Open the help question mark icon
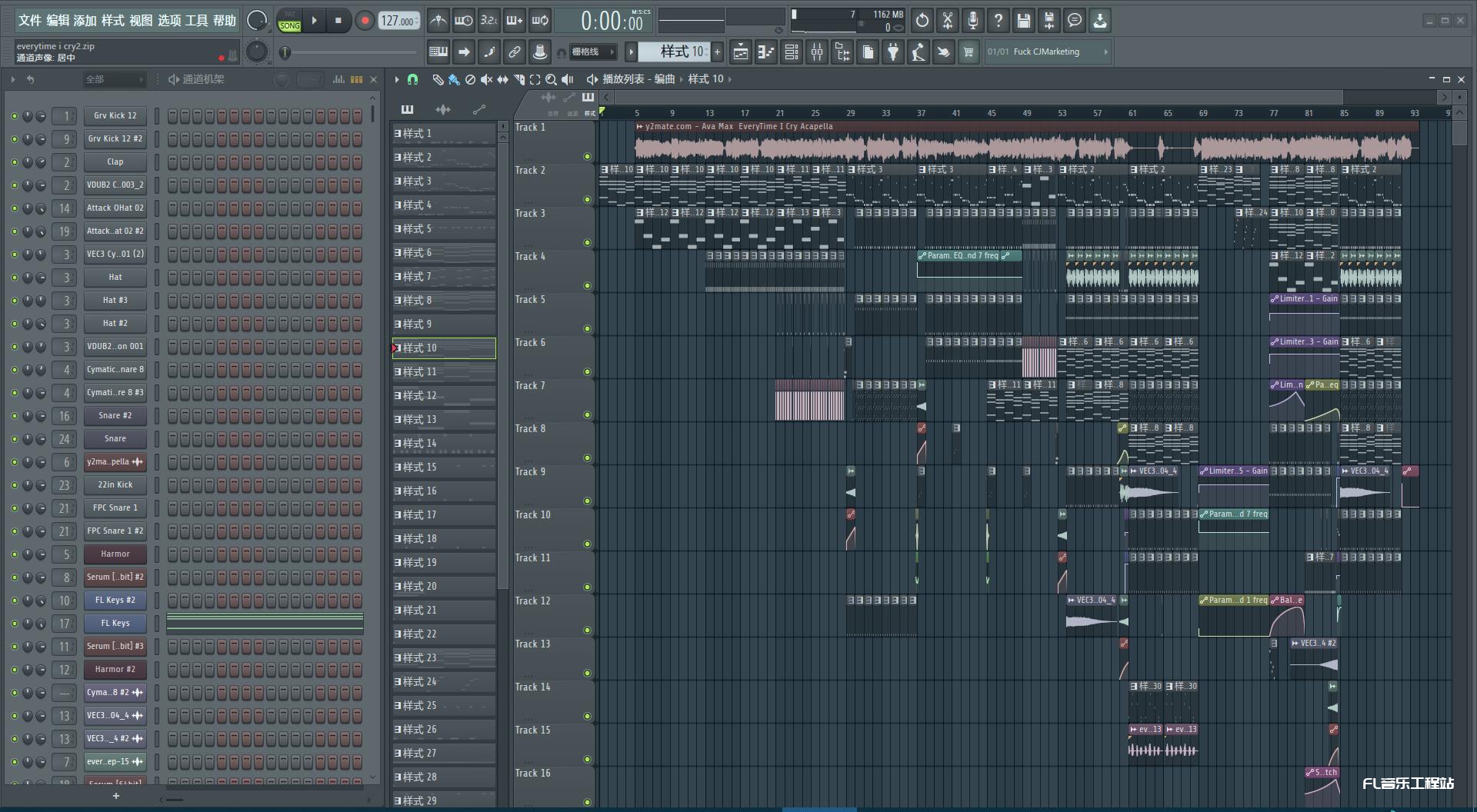This screenshot has height=812, width=1477. pos(999,21)
